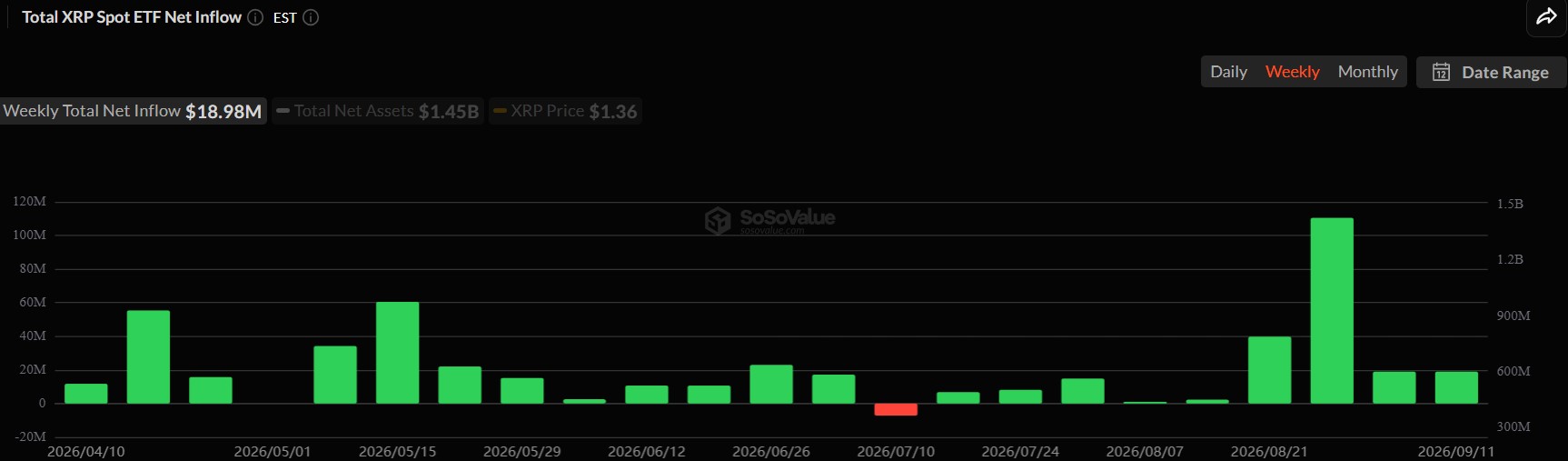Click the 300M right axis label
1568x461 pixels.
(x=1513, y=426)
